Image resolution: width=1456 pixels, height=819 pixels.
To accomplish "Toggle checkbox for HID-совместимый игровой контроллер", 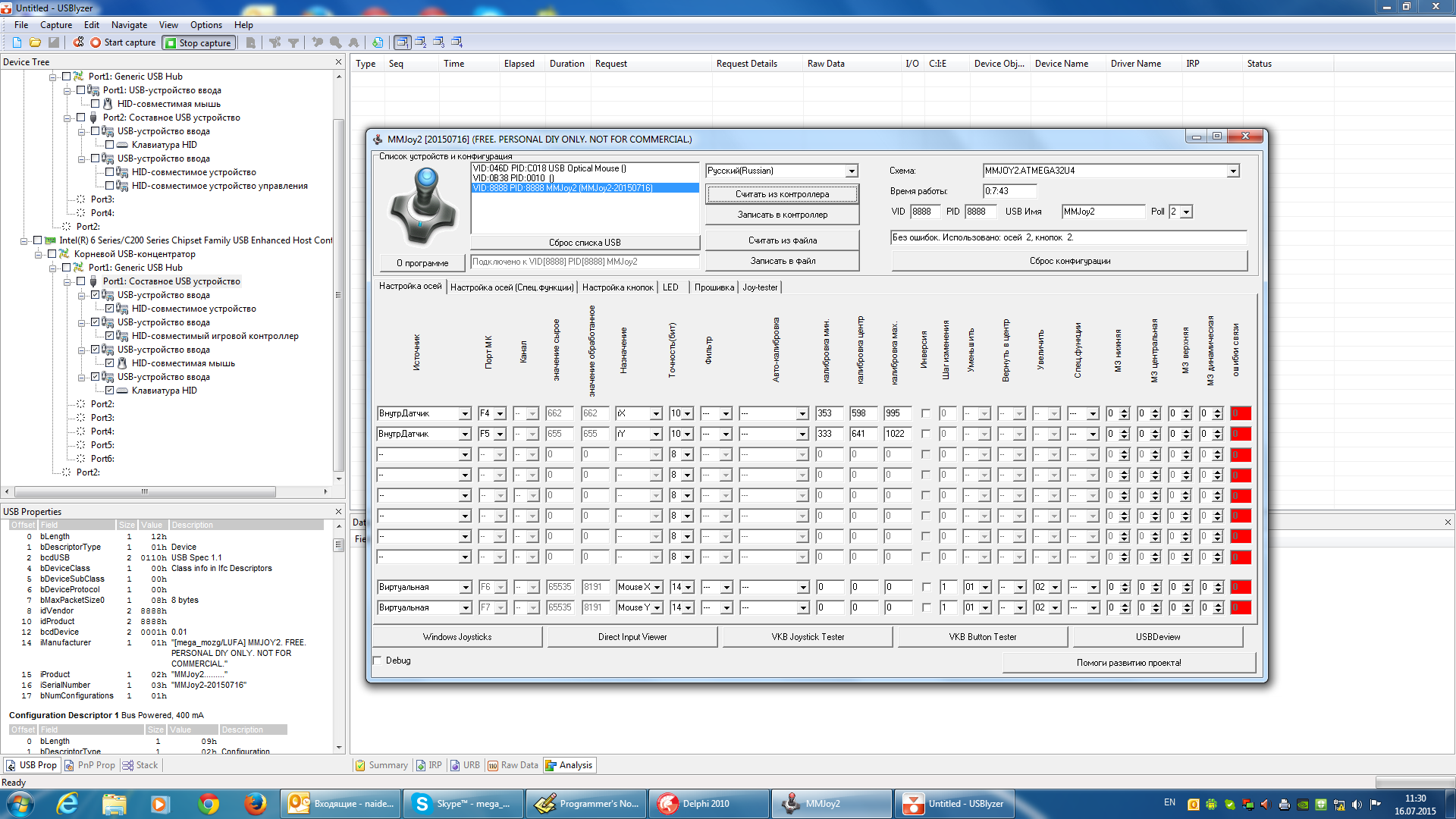I will click(109, 336).
